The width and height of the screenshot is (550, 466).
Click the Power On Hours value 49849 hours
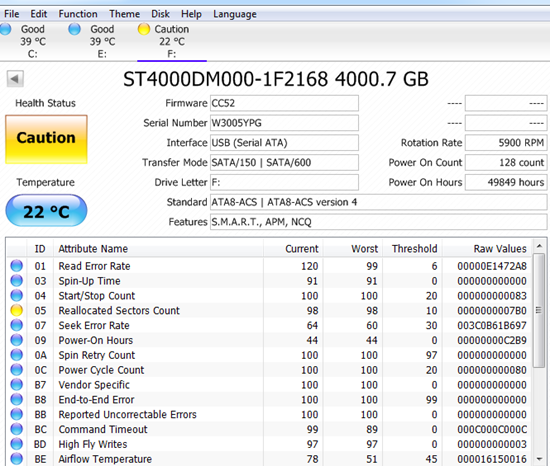506,182
